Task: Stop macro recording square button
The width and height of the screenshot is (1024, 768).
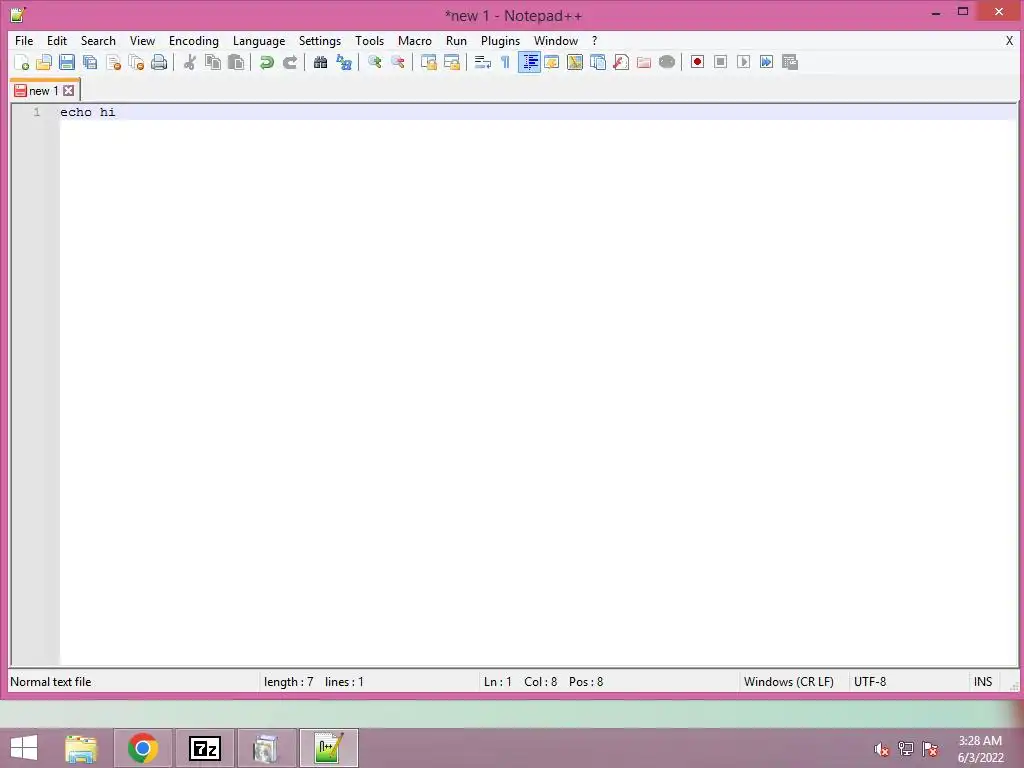Action: coord(720,62)
